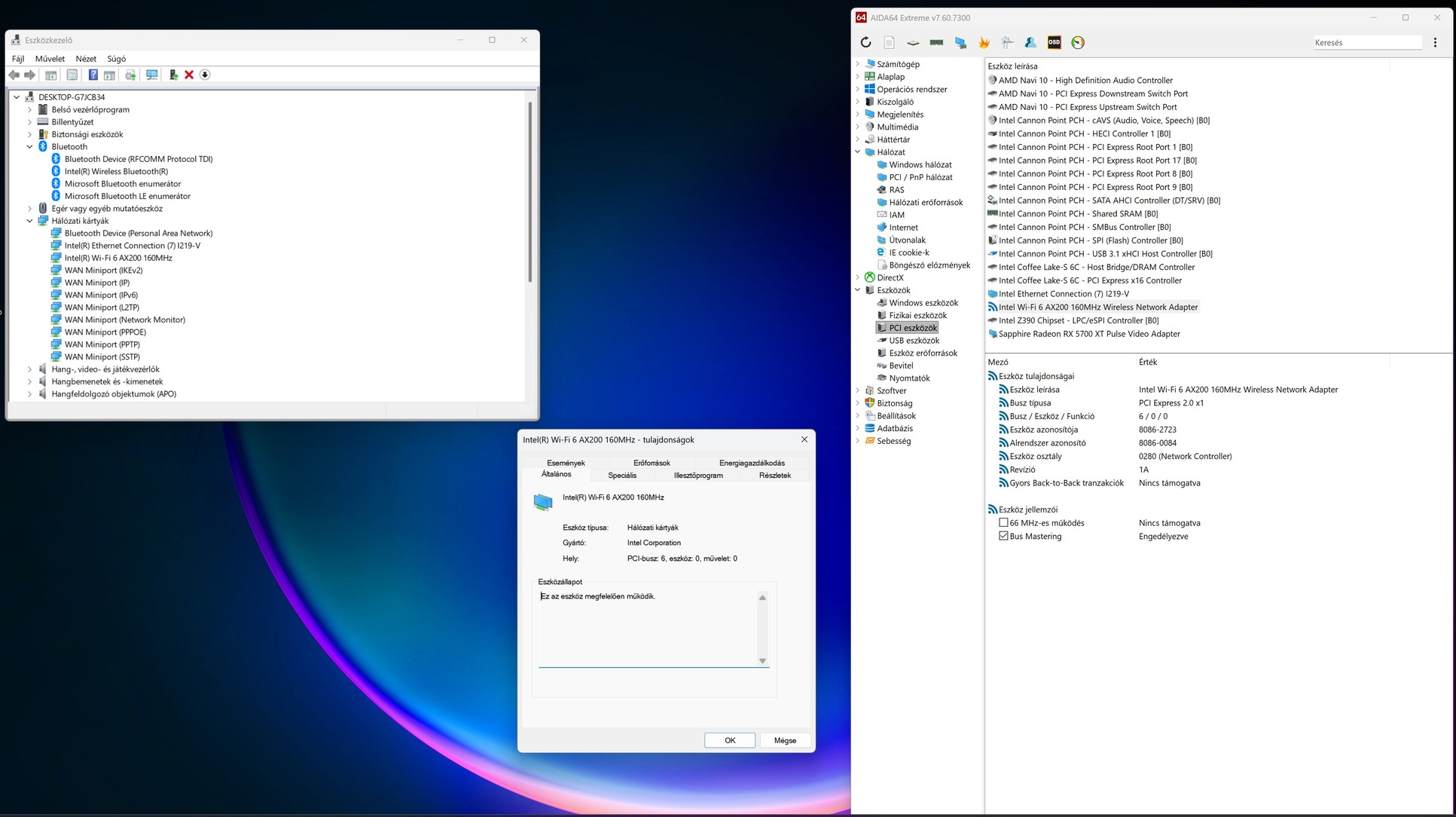
Task: Select USB eszközök in the tree
Action: (914, 341)
